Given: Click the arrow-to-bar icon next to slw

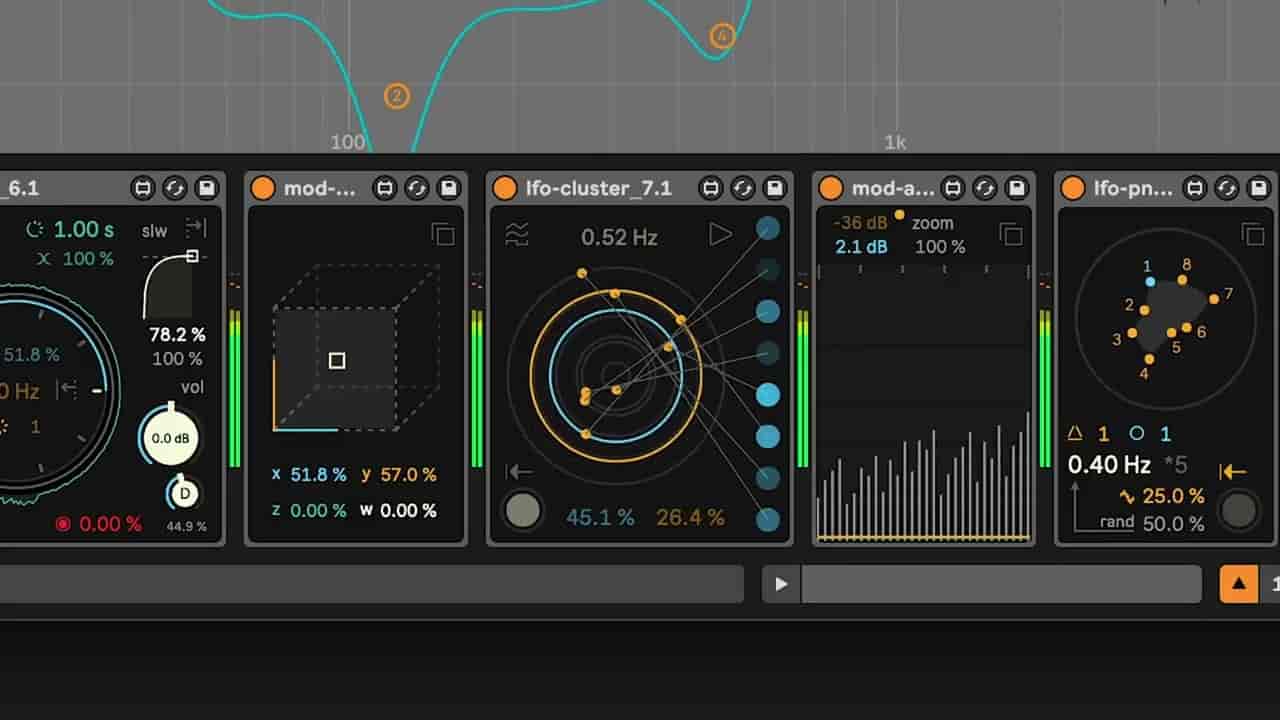Looking at the screenshot, I should click(x=195, y=228).
